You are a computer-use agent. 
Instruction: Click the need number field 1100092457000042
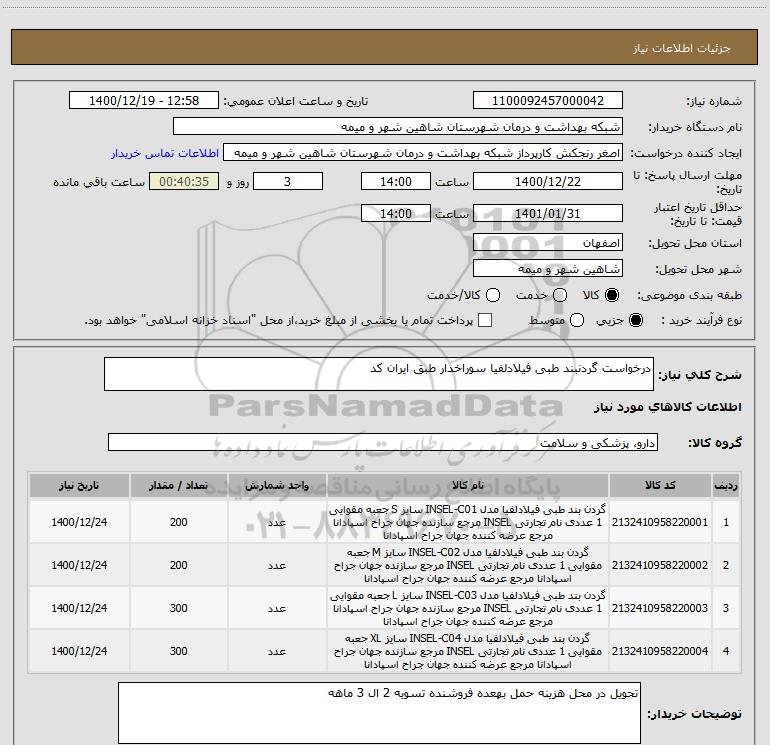[x=548, y=101]
